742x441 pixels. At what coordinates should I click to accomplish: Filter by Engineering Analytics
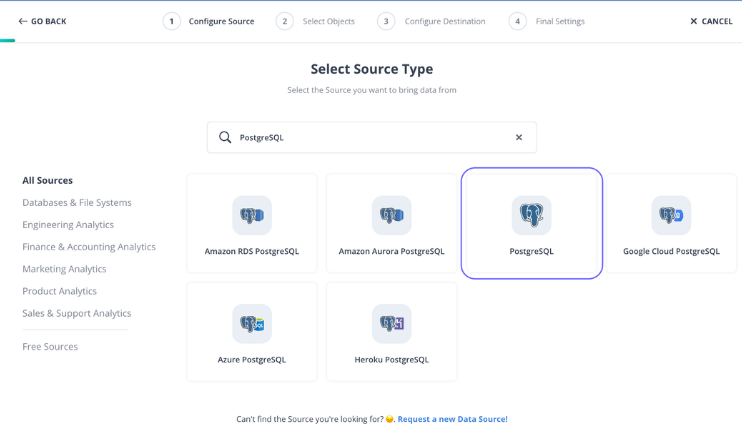68,225
